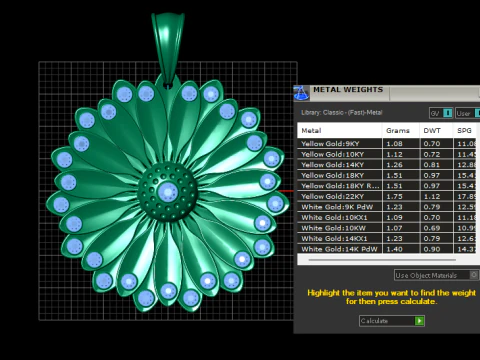Toggle the GV library switch
480x360 pixels.
[x=448, y=113]
